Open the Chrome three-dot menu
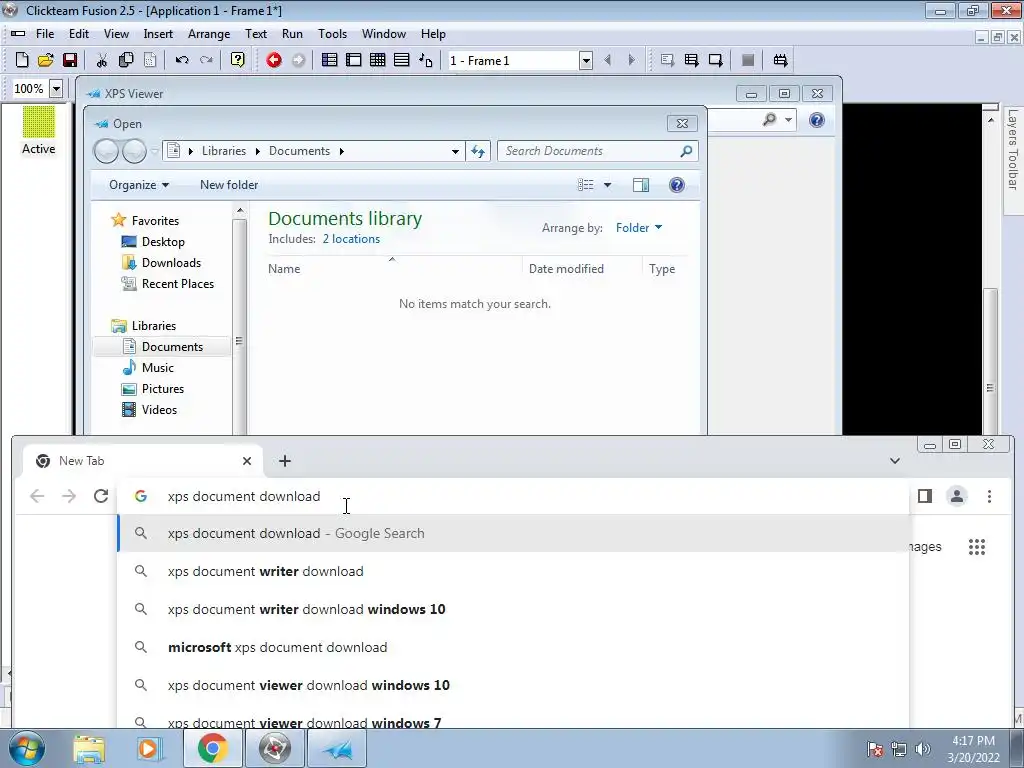 click(x=989, y=496)
